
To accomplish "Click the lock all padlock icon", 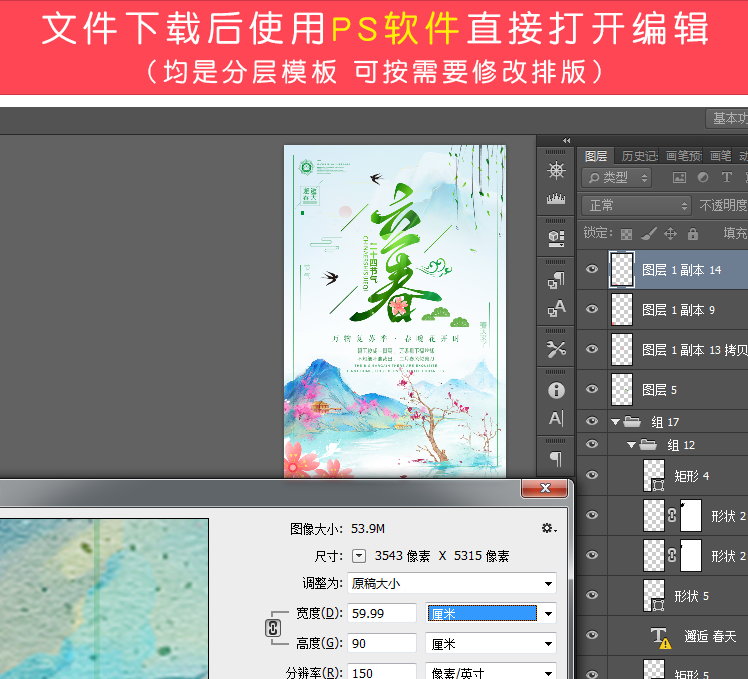I will pos(692,234).
